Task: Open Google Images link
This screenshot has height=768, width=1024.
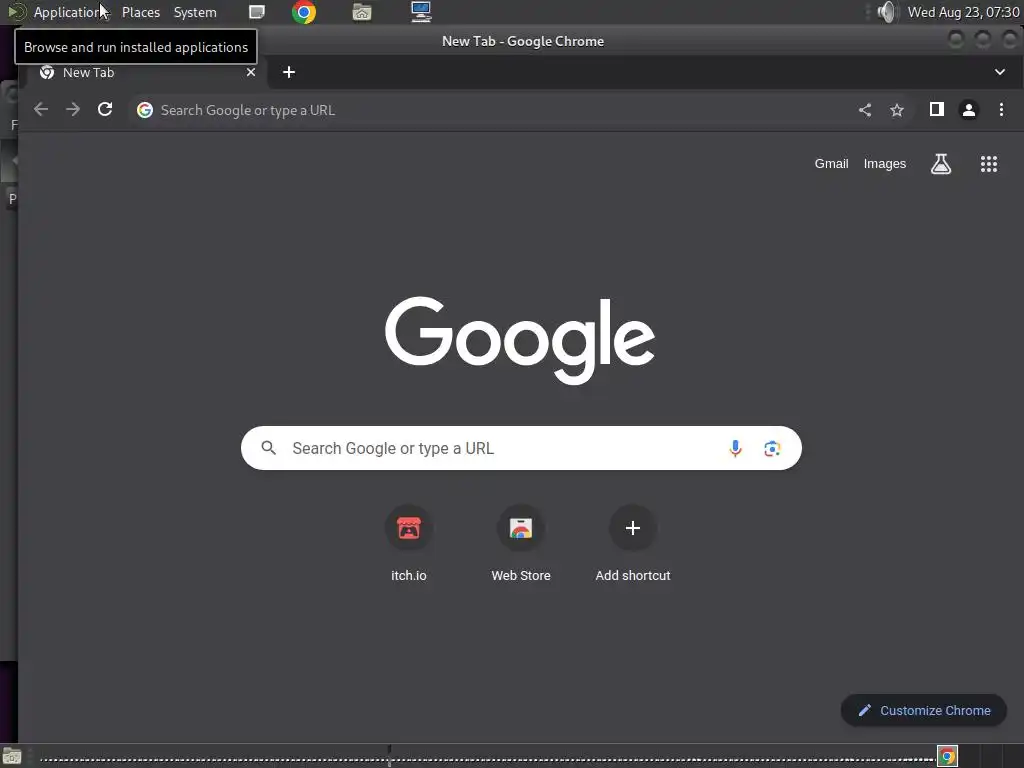Action: [x=884, y=164]
